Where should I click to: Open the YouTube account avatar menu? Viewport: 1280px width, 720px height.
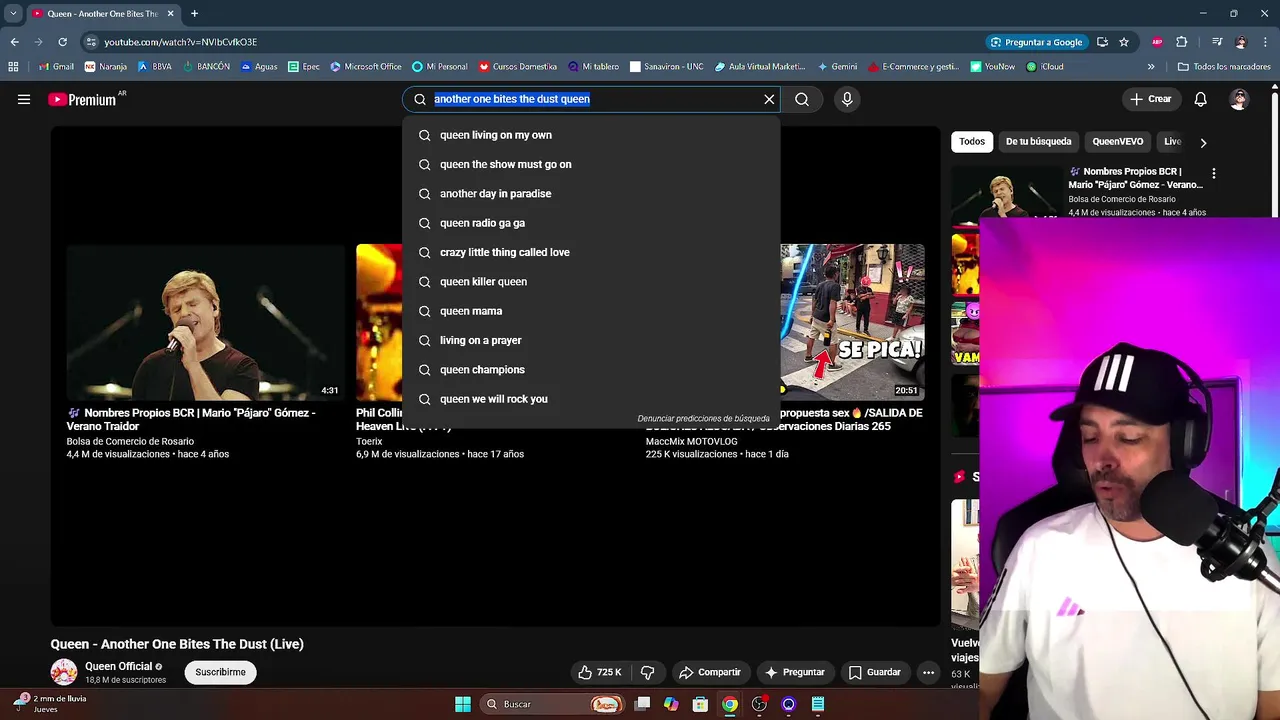1239,99
